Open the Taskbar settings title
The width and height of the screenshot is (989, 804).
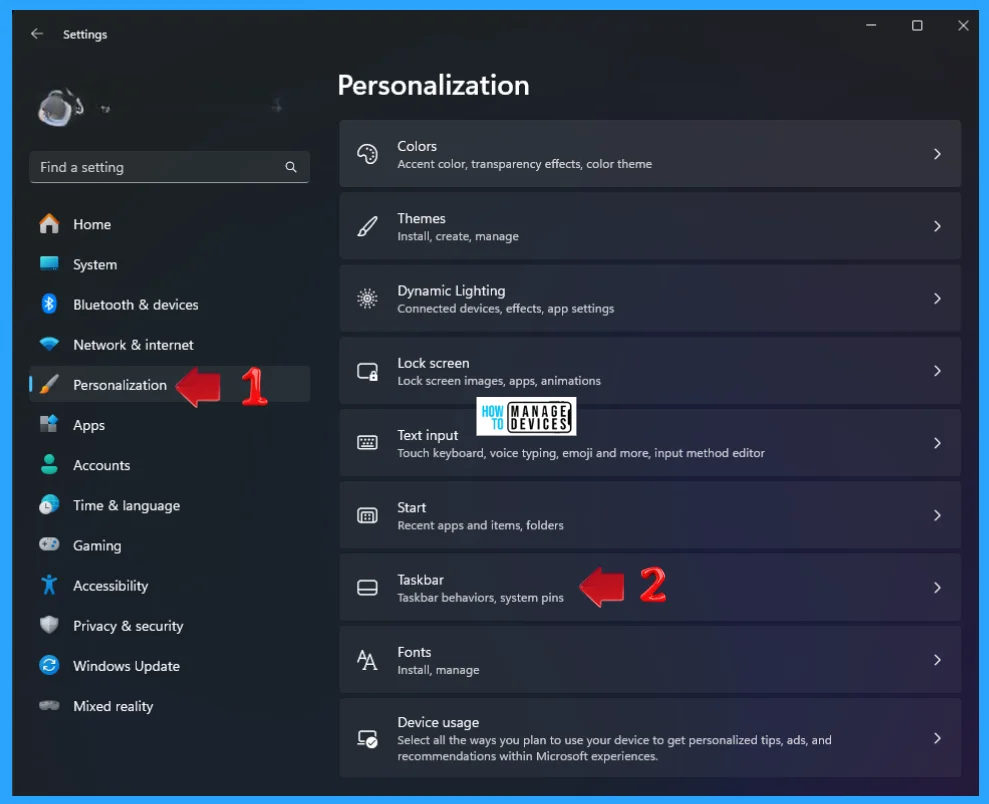tap(420, 580)
